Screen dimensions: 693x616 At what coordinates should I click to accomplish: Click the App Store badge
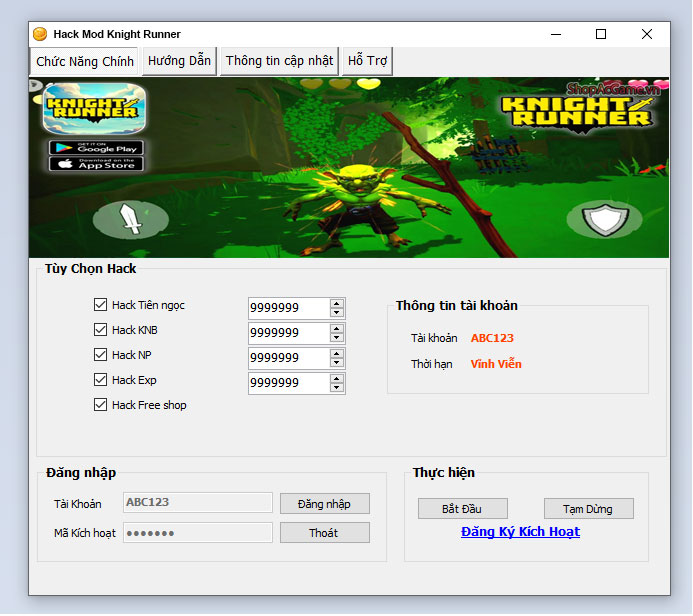(x=96, y=164)
